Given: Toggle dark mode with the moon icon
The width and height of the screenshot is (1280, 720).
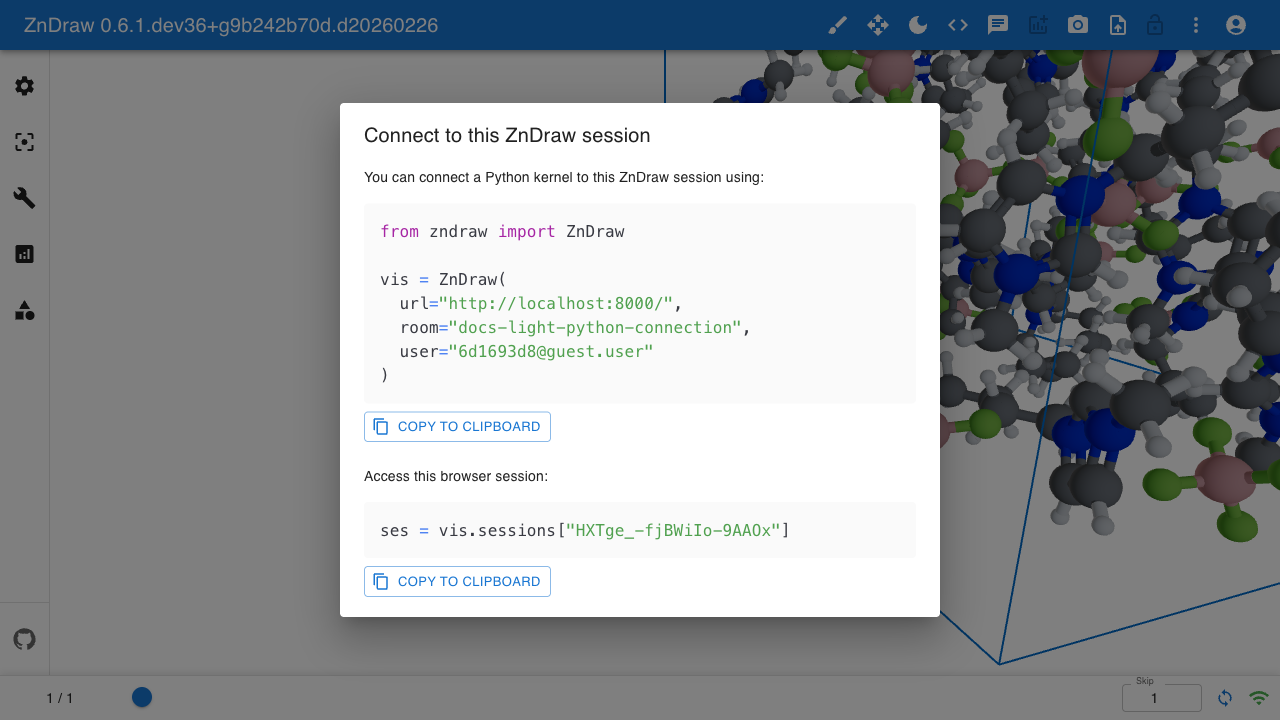Looking at the screenshot, I should [917, 25].
